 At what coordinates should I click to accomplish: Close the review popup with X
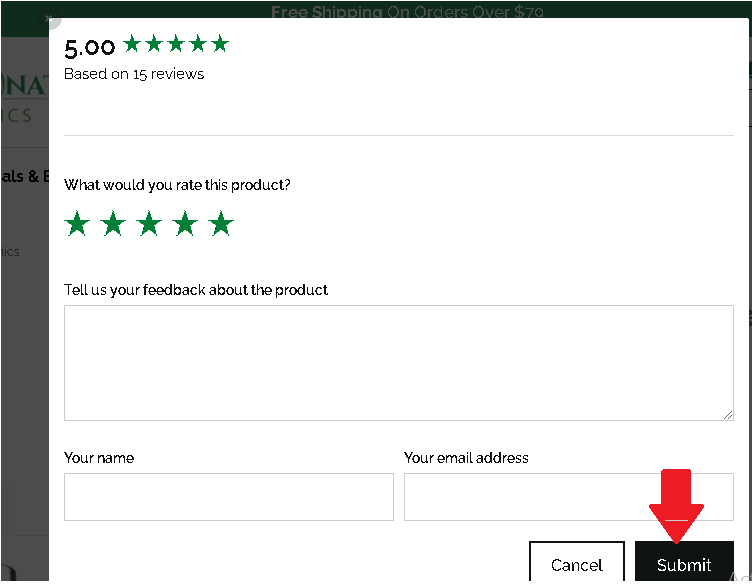coord(49,19)
